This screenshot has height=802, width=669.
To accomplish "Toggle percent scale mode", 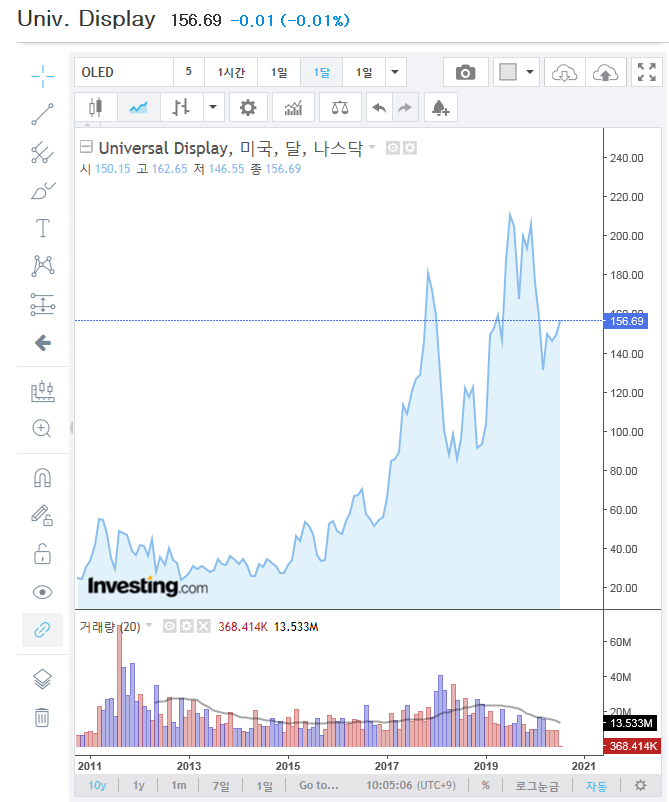I will tap(485, 785).
